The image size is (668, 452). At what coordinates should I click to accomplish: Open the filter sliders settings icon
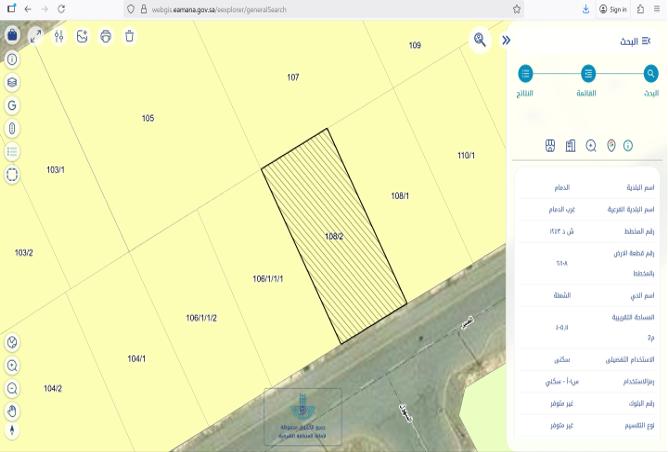(59, 36)
